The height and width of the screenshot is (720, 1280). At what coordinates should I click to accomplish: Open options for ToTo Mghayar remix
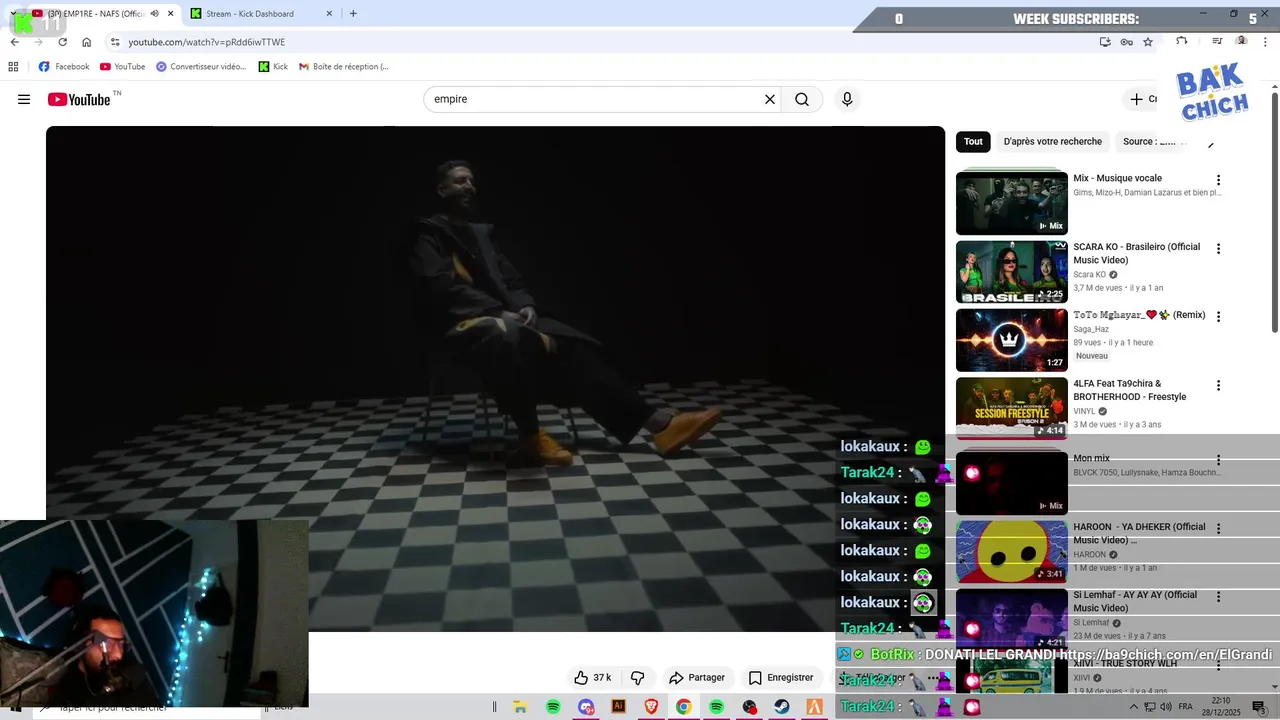1218,316
